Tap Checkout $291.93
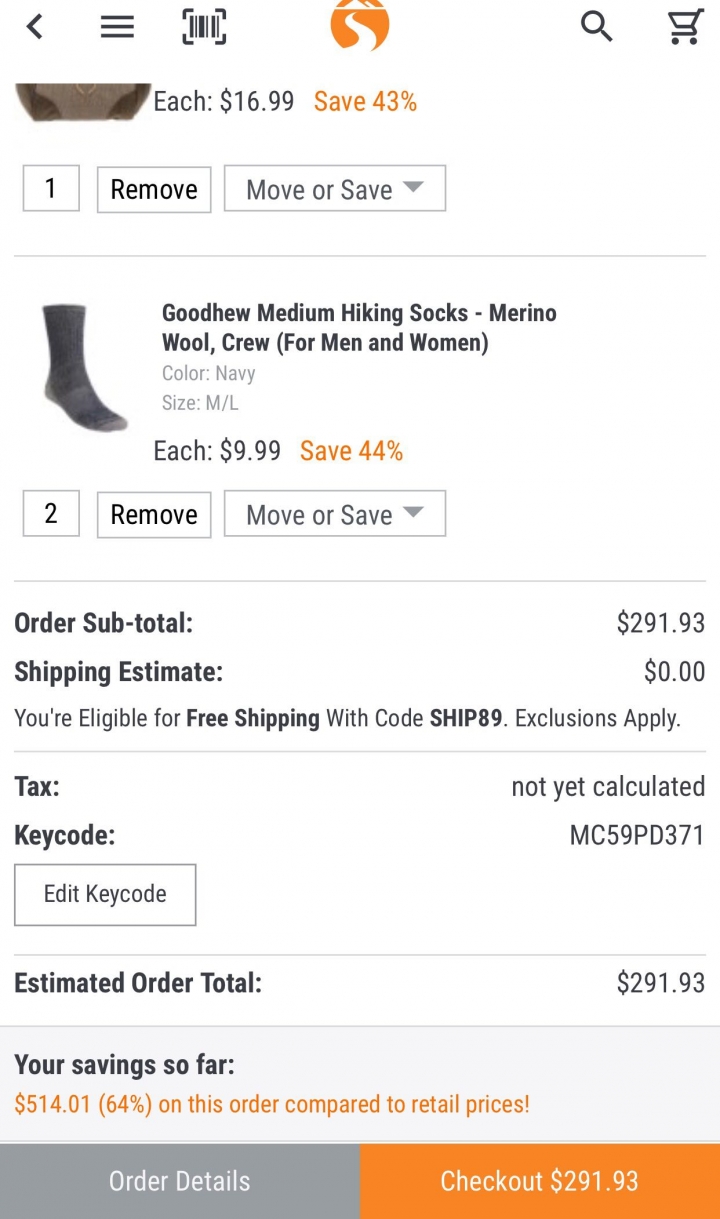 (x=540, y=1181)
